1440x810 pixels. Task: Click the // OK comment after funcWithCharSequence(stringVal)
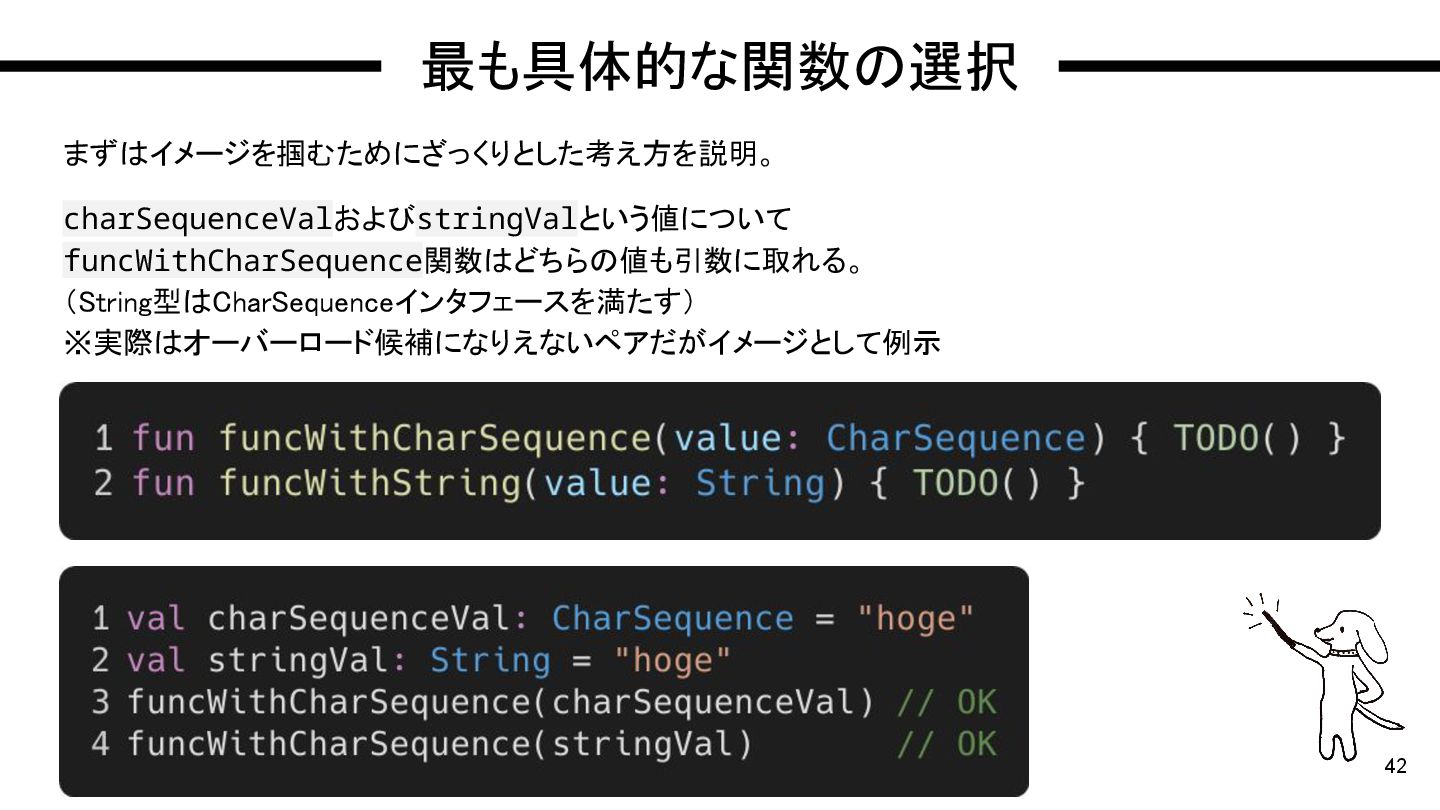pyautogui.click(x=946, y=745)
